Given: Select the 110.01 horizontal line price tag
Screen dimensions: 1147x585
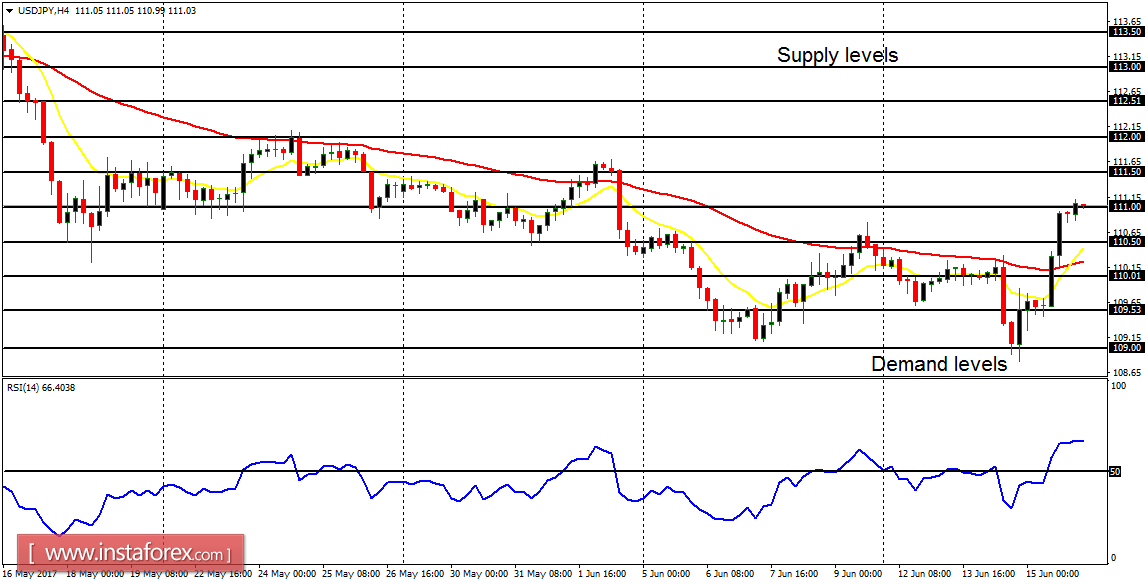Looking at the screenshot, I should point(1127,276).
